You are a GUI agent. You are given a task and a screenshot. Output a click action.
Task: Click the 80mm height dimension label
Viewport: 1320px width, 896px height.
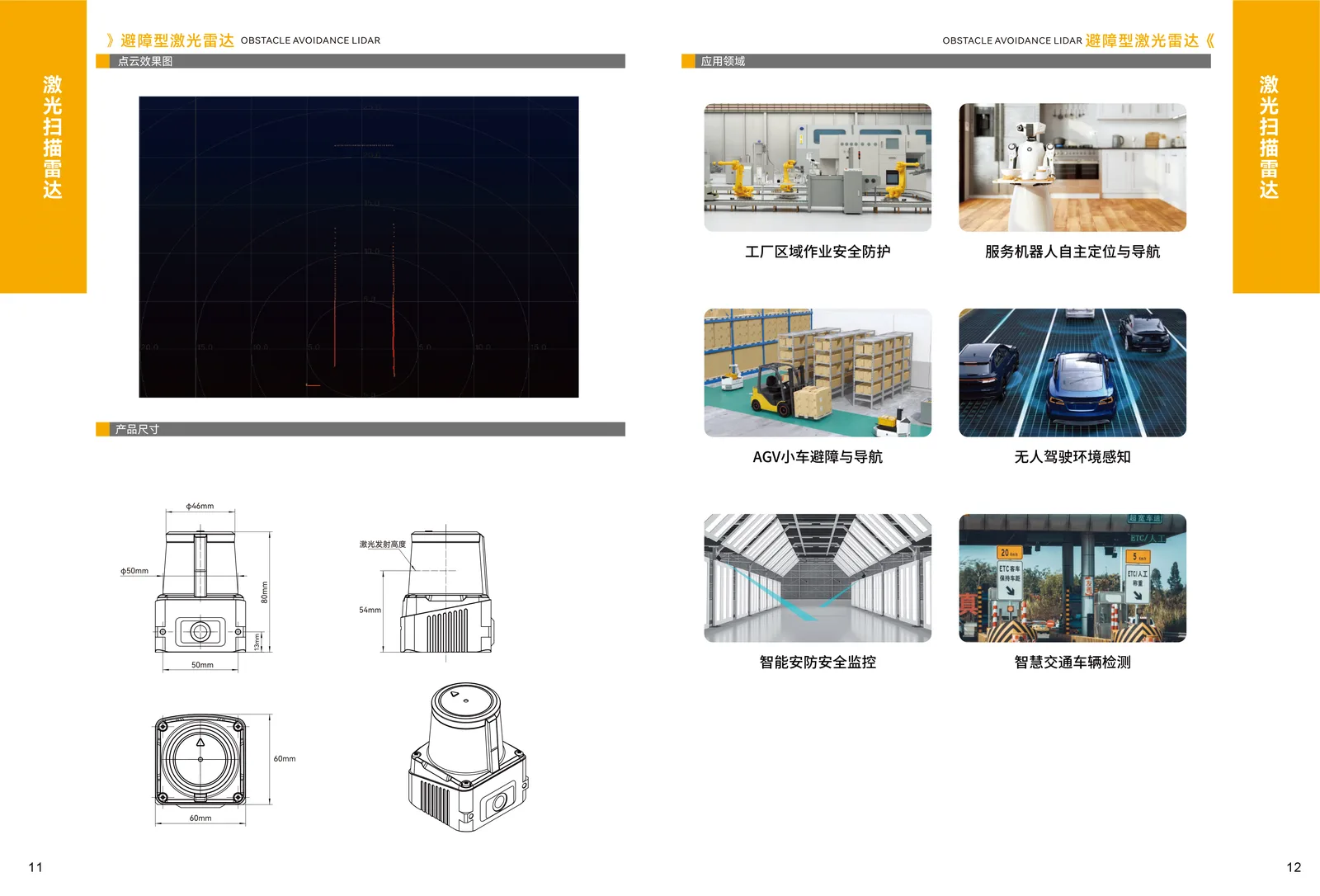pyautogui.click(x=265, y=592)
